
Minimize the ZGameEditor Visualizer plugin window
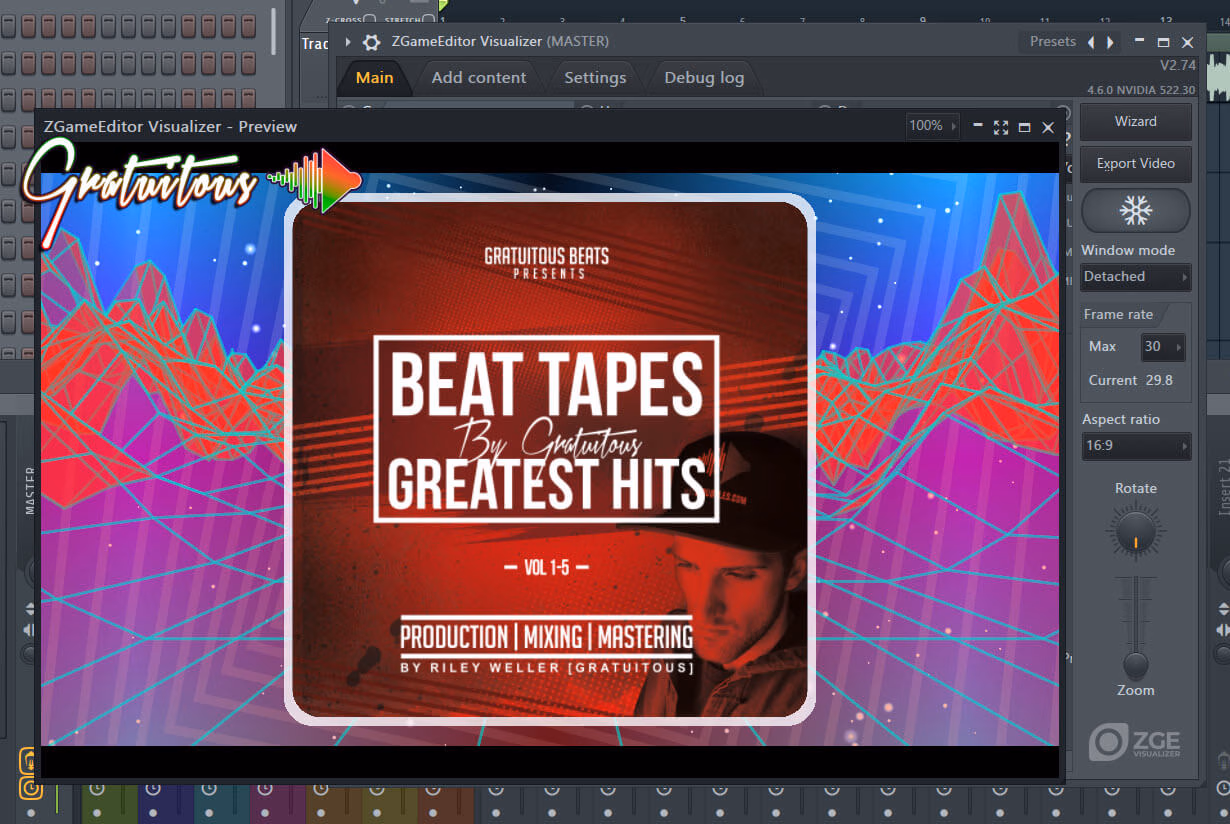click(1139, 42)
